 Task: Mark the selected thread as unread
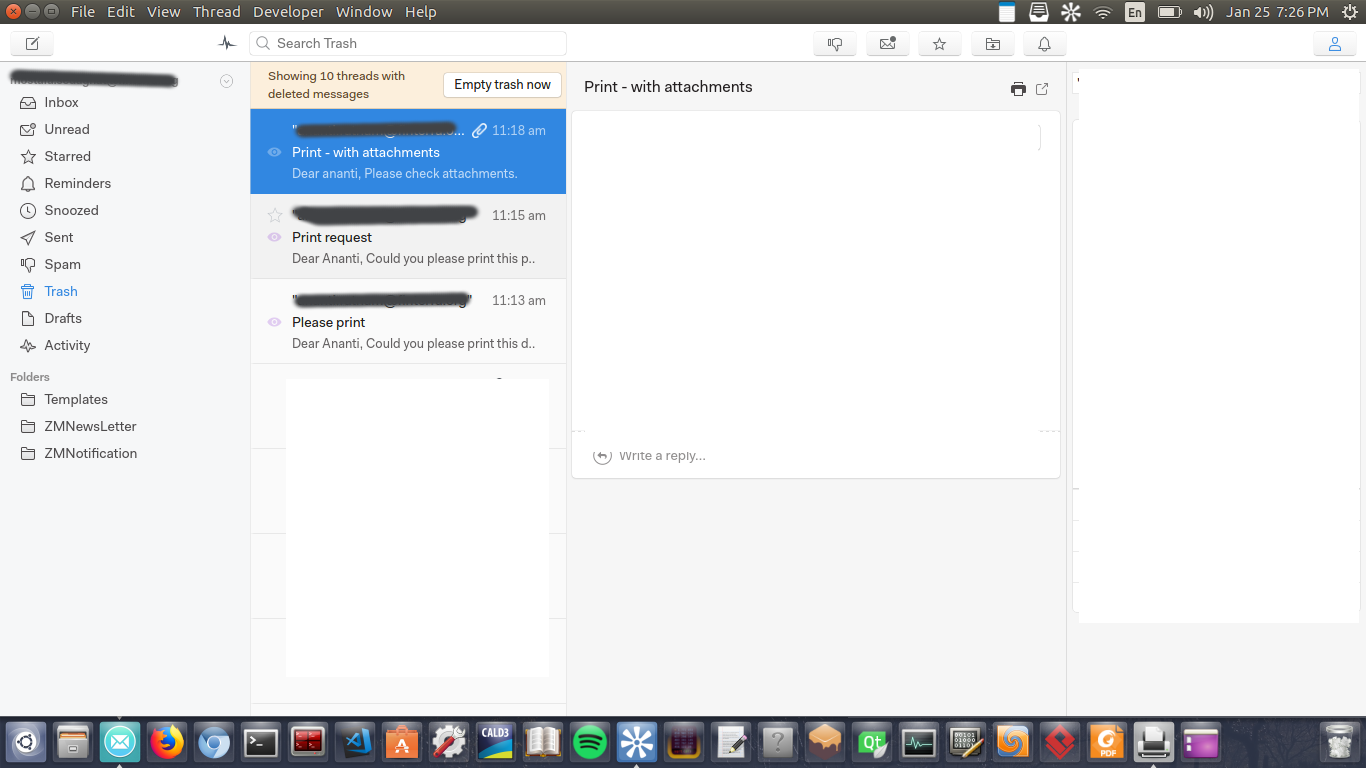pyautogui.click(x=888, y=43)
